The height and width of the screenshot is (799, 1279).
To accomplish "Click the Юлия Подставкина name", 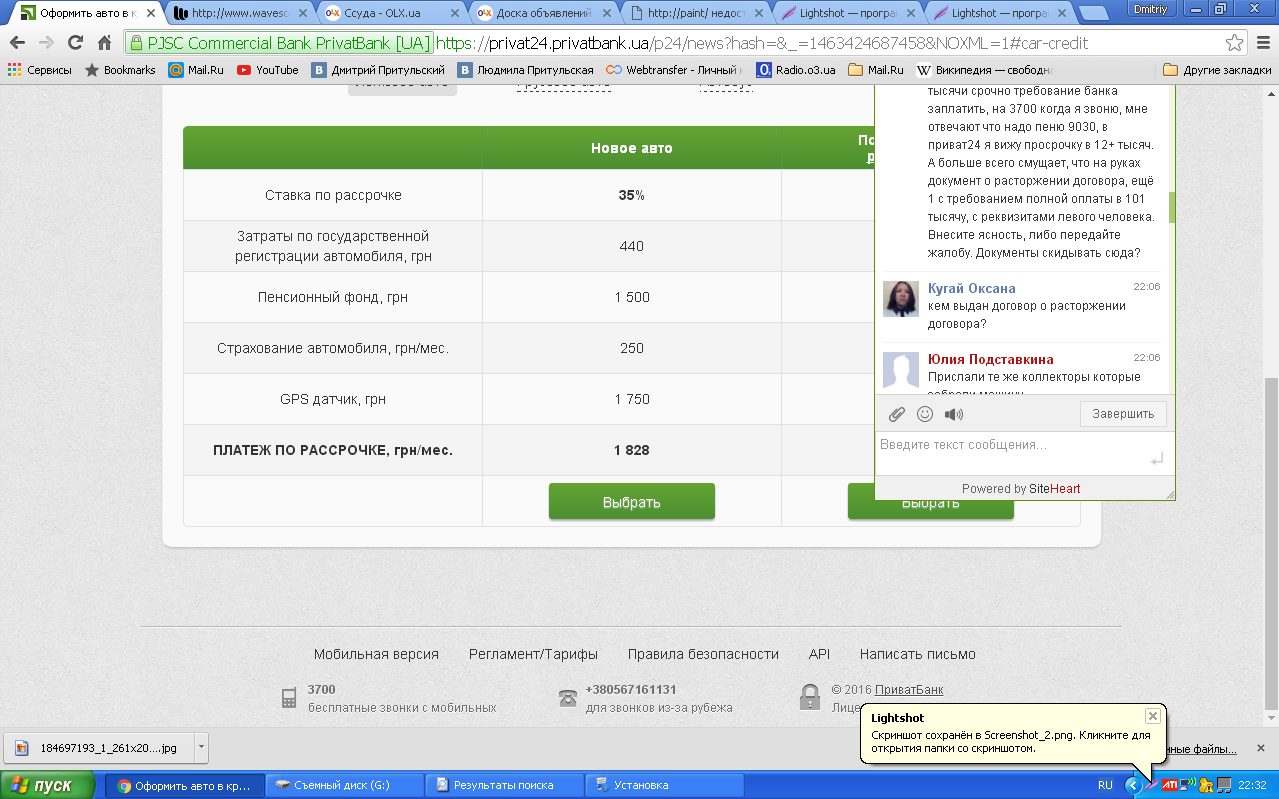I will pyautogui.click(x=990, y=359).
